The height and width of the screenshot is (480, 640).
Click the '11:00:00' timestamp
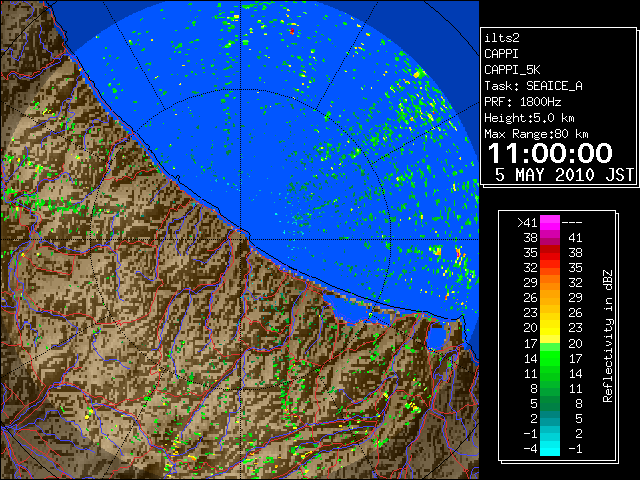point(550,153)
